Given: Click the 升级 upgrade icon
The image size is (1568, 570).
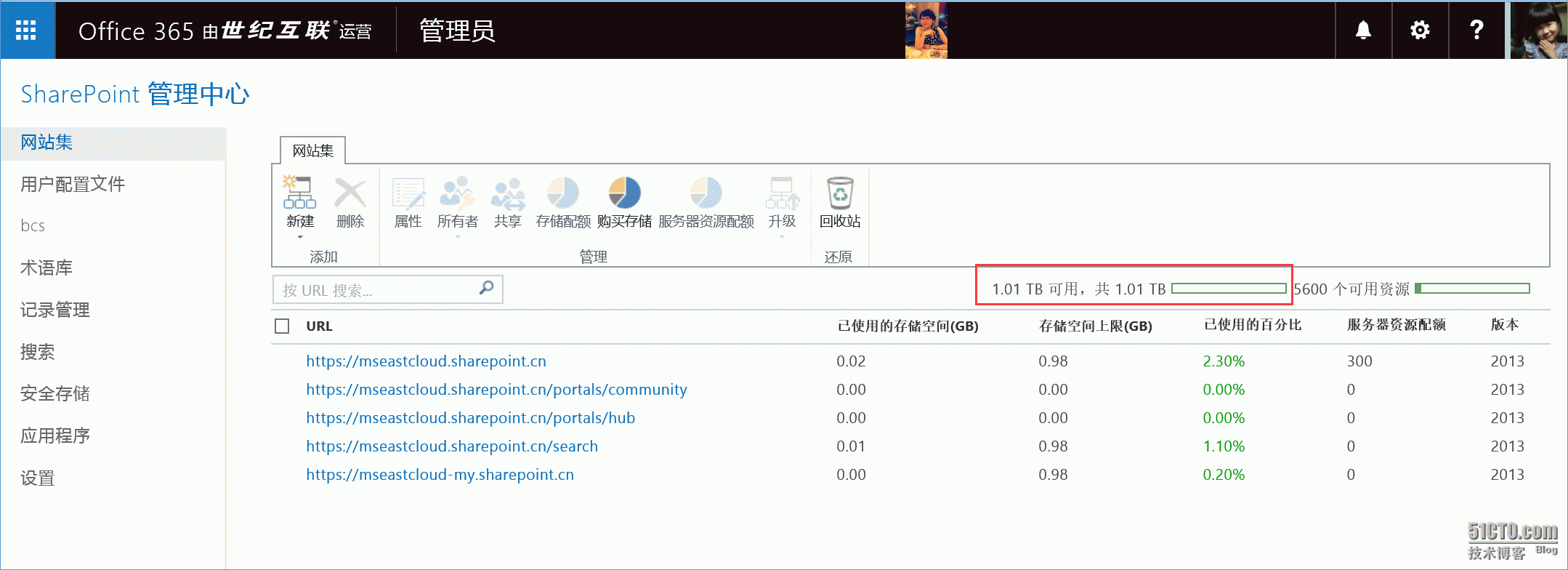Looking at the screenshot, I should pyautogui.click(x=782, y=193).
